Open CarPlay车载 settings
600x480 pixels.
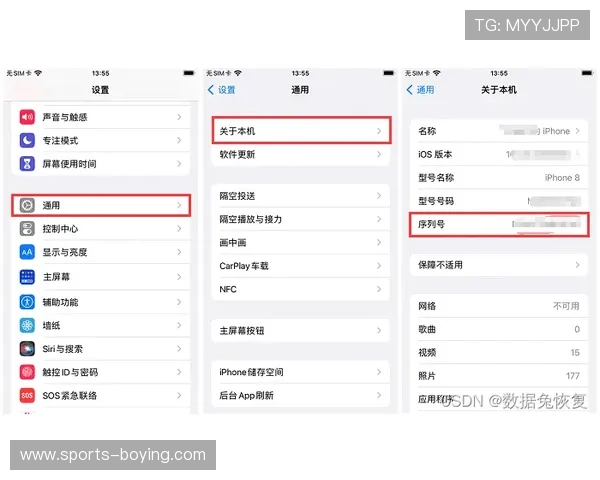pos(301,266)
